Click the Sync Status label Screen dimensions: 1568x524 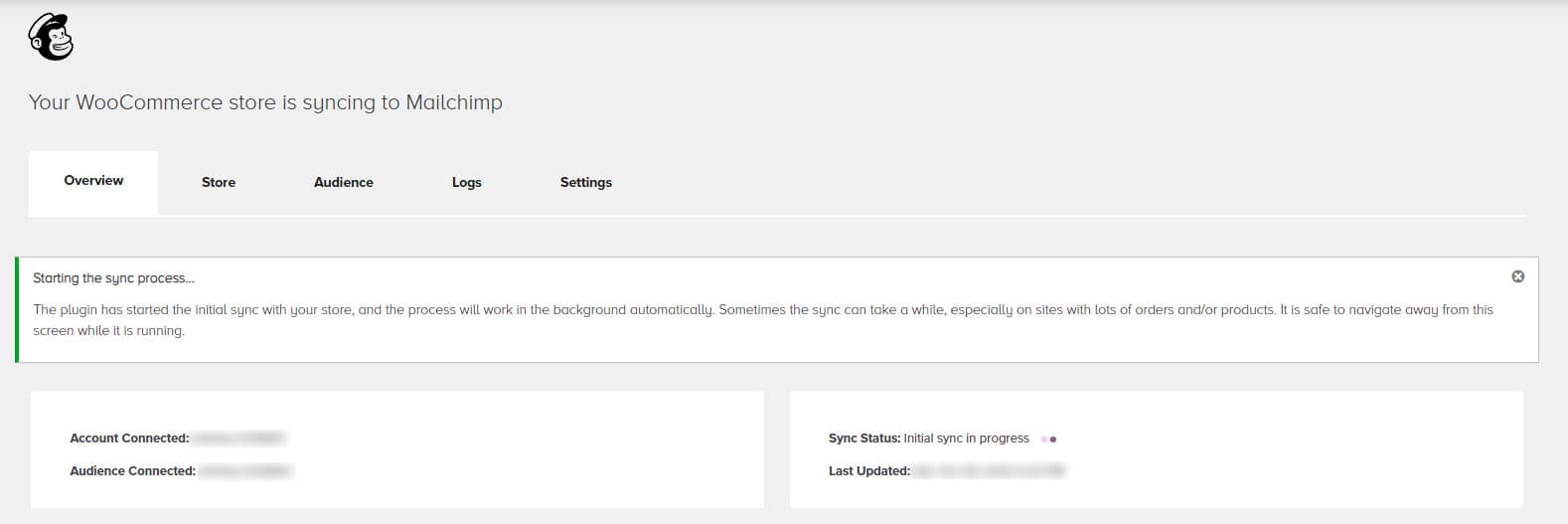(864, 438)
